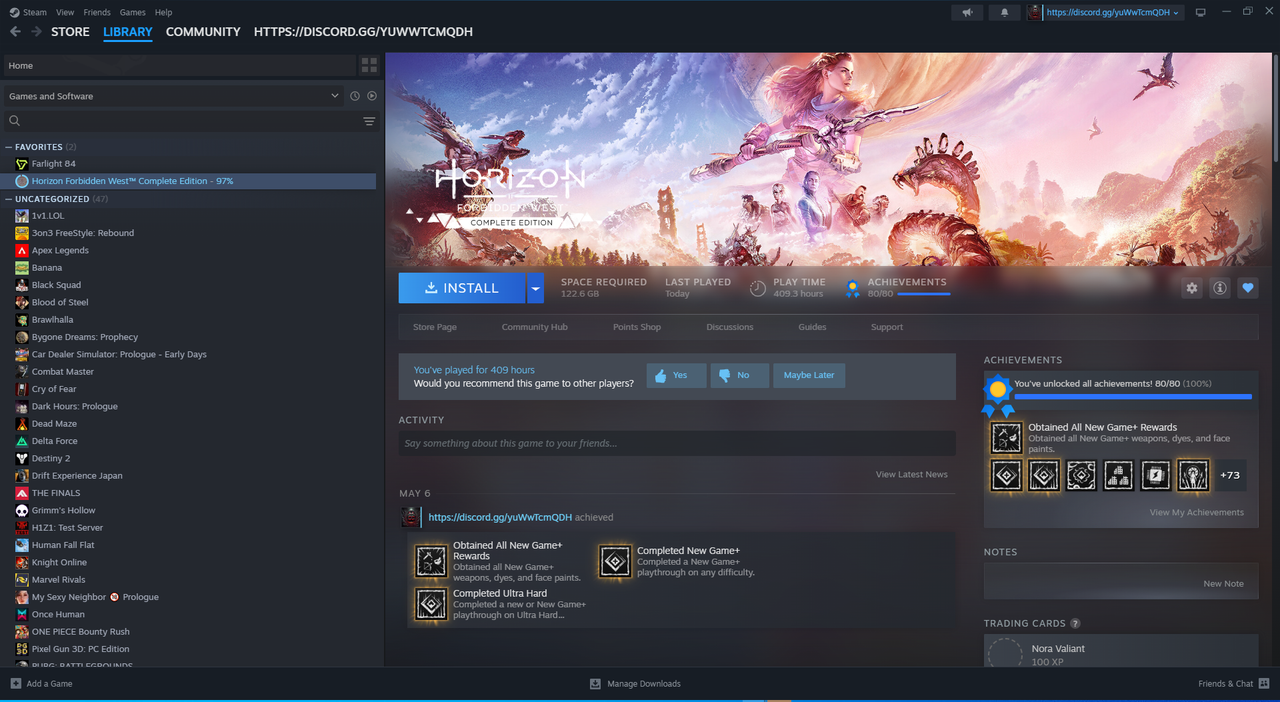Open View My Achievements link
The height and width of the screenshot is (702, 1280).
(x=1197, y=512)
